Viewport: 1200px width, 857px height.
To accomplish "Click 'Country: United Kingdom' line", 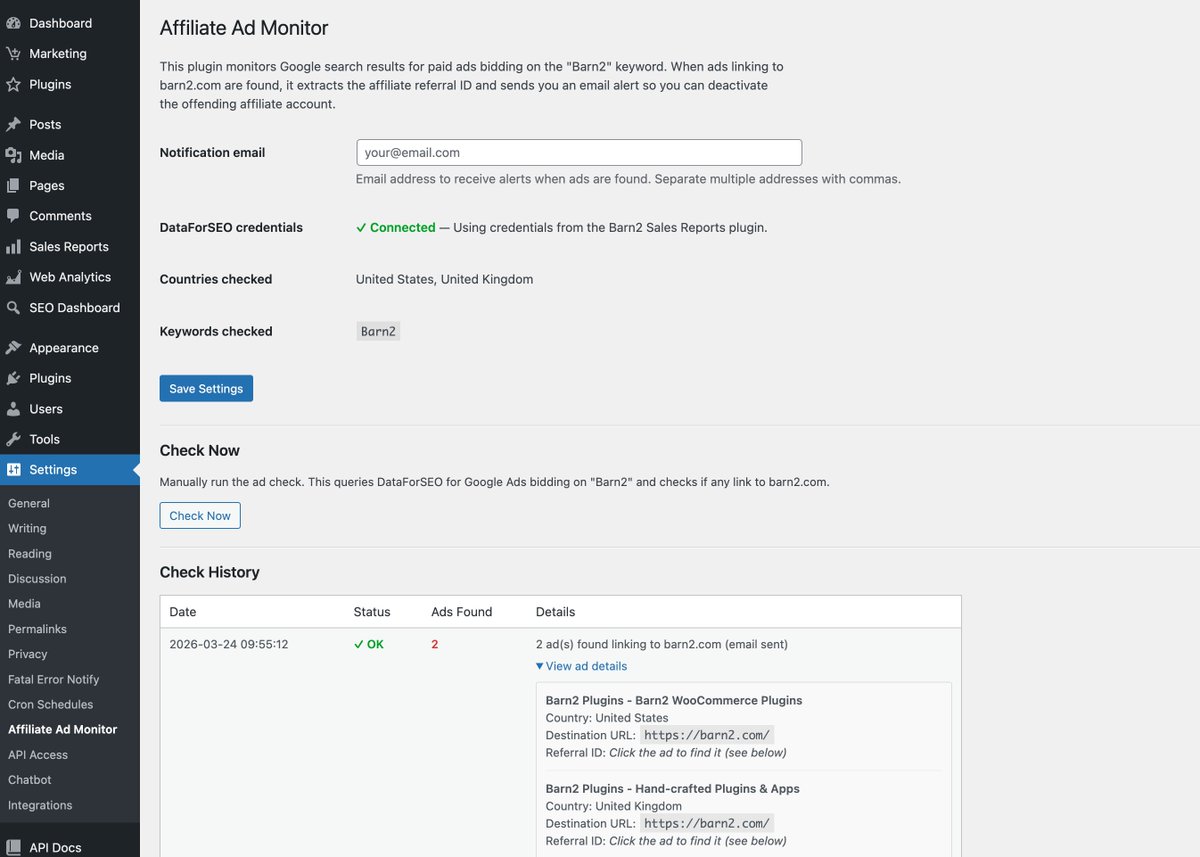I will pyautogui.click(x=614, y=806).
